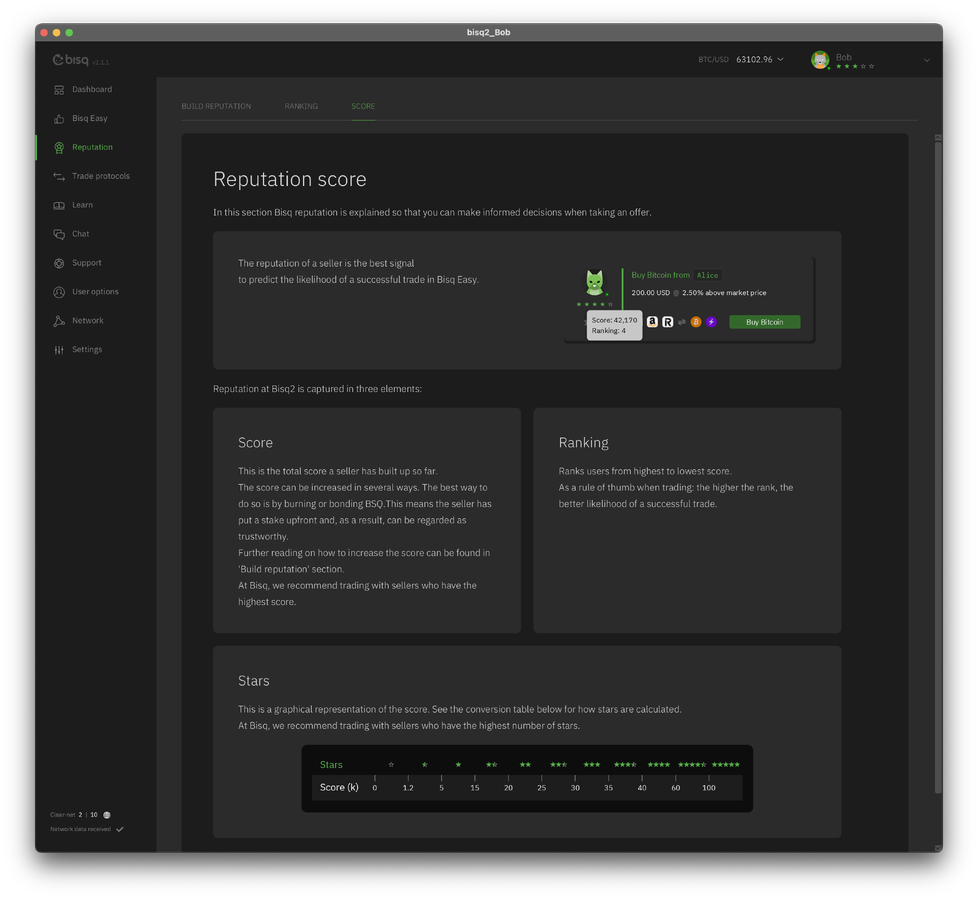Screen dimensions: 978x899
Task: Click the Network nodes icon
Action: pyautogui.click(x=59, y=321)
